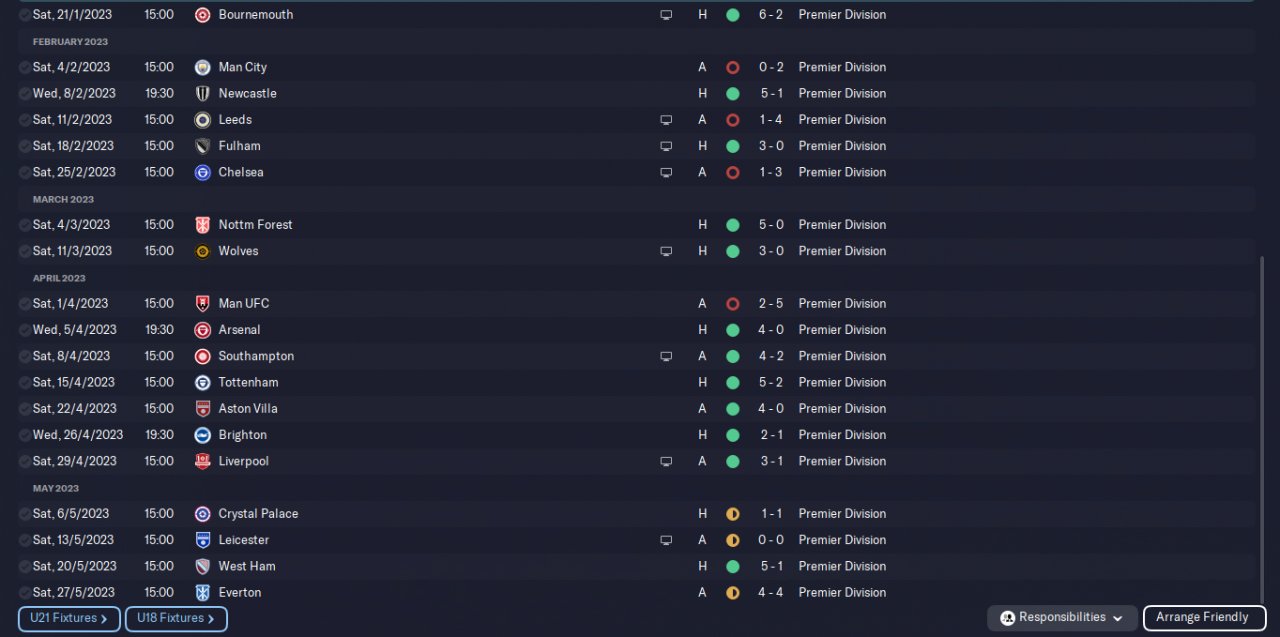Toggle the checkmark beside the Everton fixture

click(x=25, y=593)
